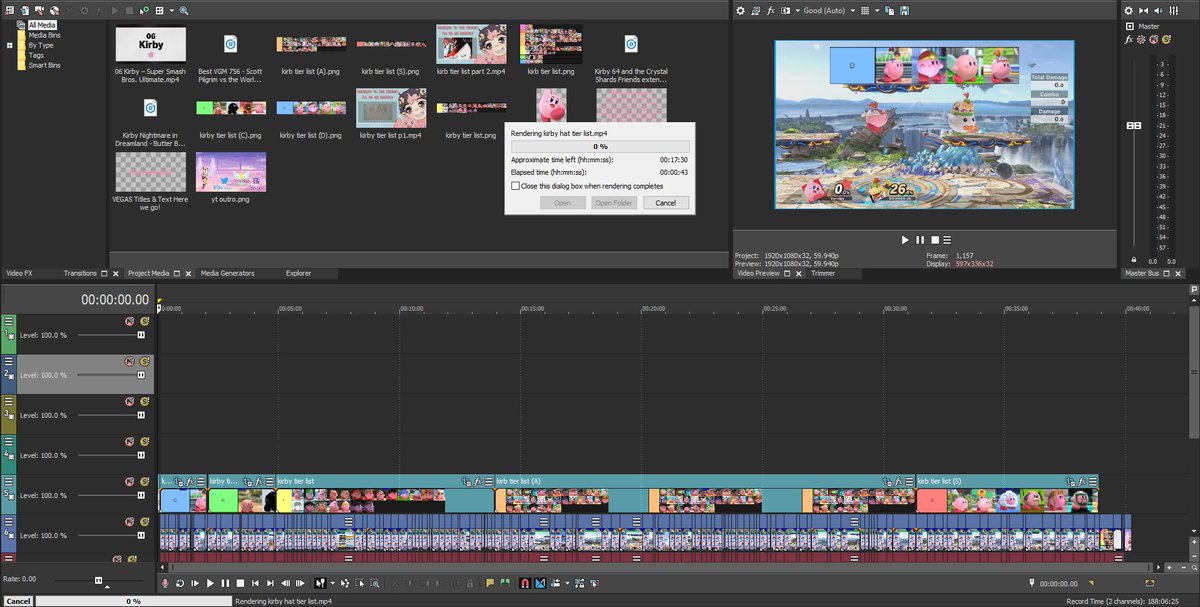Mute track 2
The image size is (1200, 607).
coord(130,361)
